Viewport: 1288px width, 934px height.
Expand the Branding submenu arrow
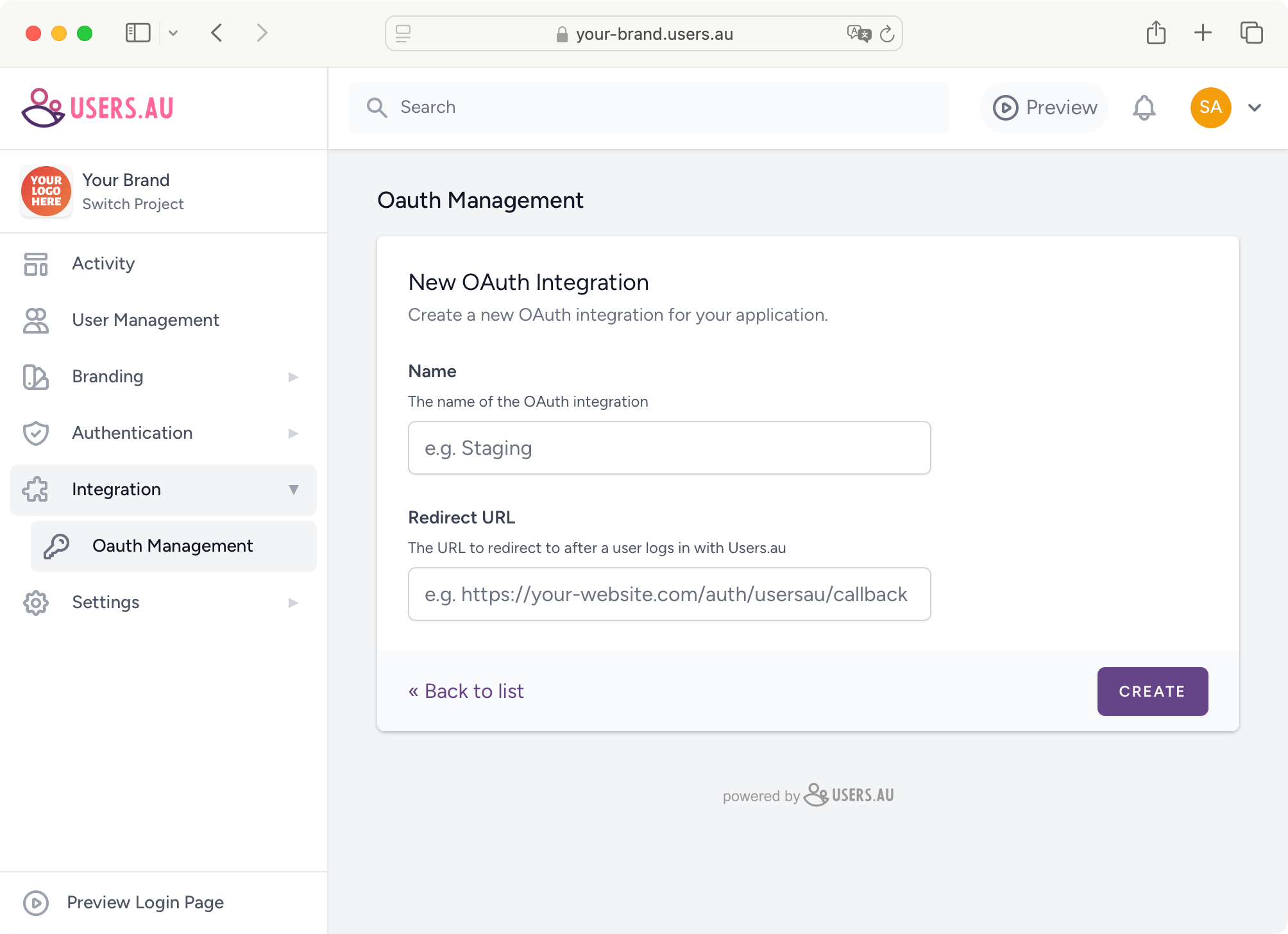[x=293, y=377]
